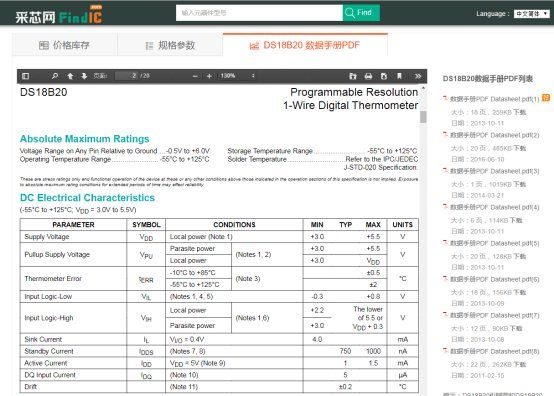The image size is (554, 396).
Task: Click the Absolute Maximum Ratings heading
Action: coord(85,139)
